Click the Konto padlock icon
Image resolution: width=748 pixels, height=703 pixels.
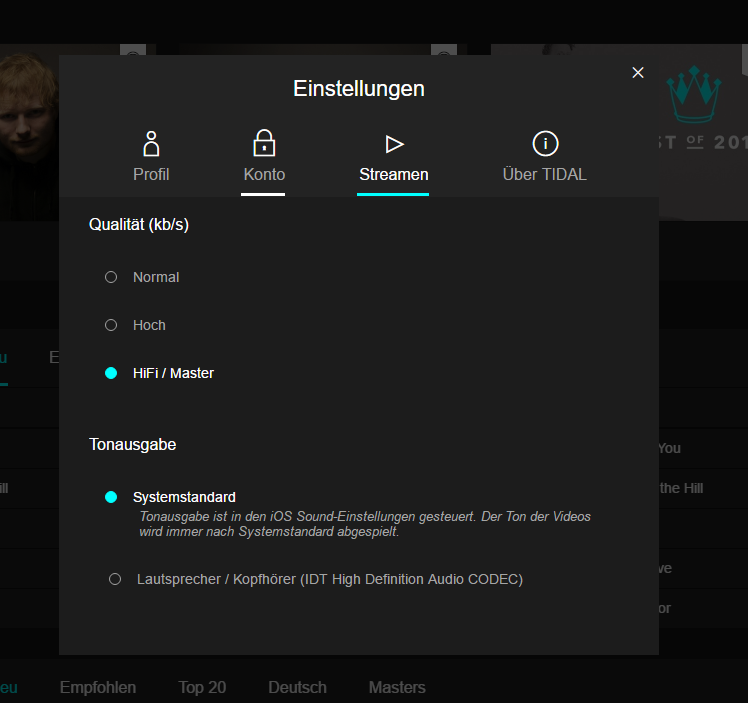tap(264, 143)
